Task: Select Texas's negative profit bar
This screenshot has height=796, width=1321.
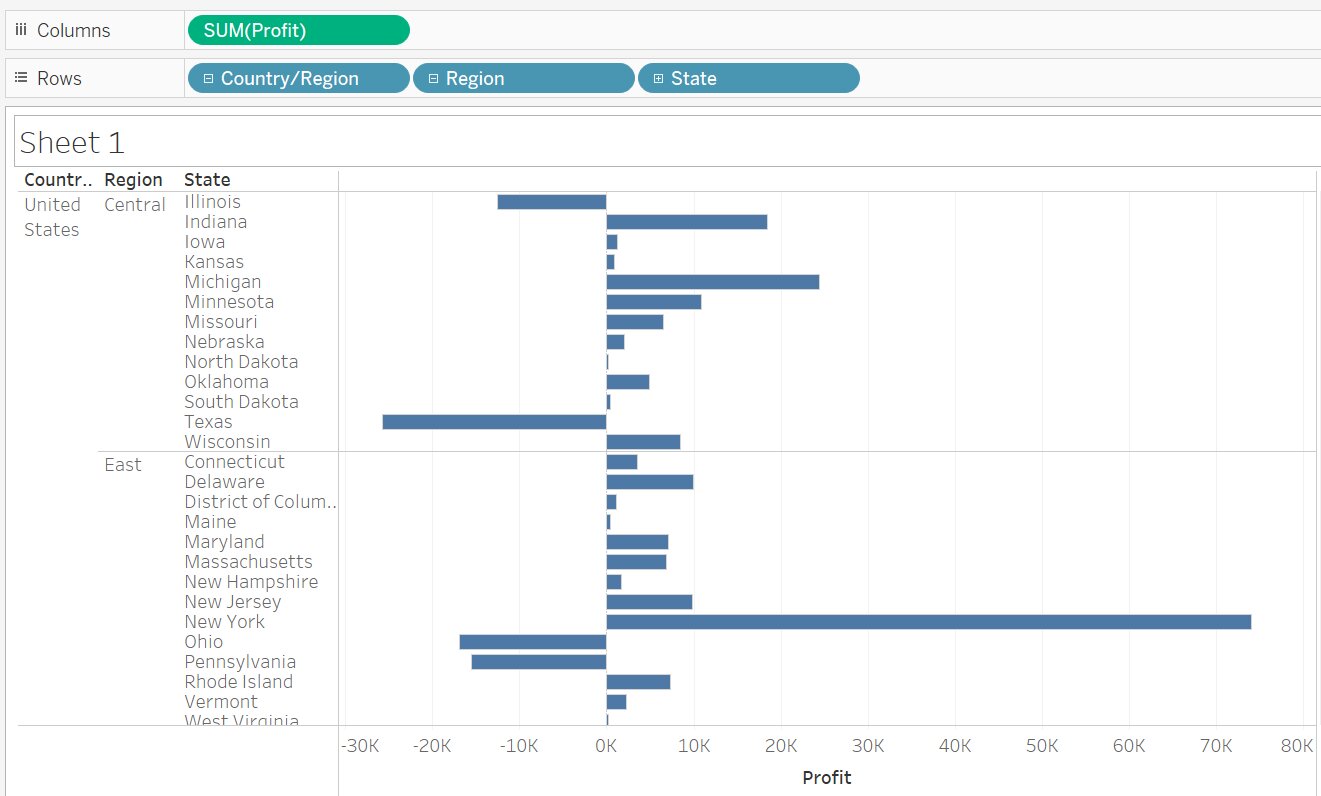Action: pos(495,421)
